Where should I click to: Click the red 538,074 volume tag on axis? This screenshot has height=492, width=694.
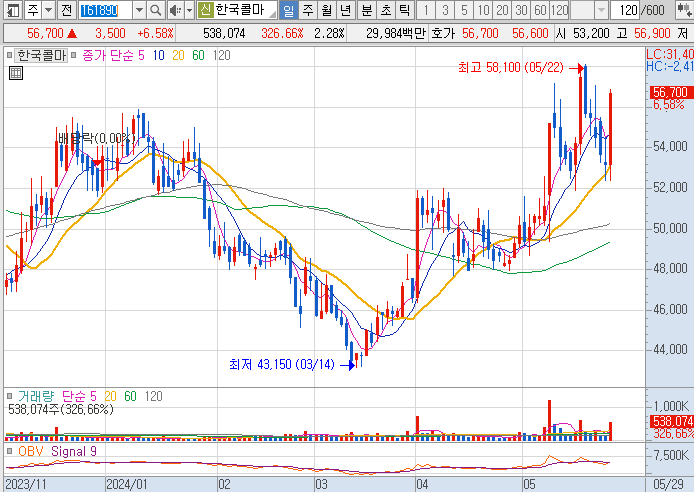click(671, 421)
